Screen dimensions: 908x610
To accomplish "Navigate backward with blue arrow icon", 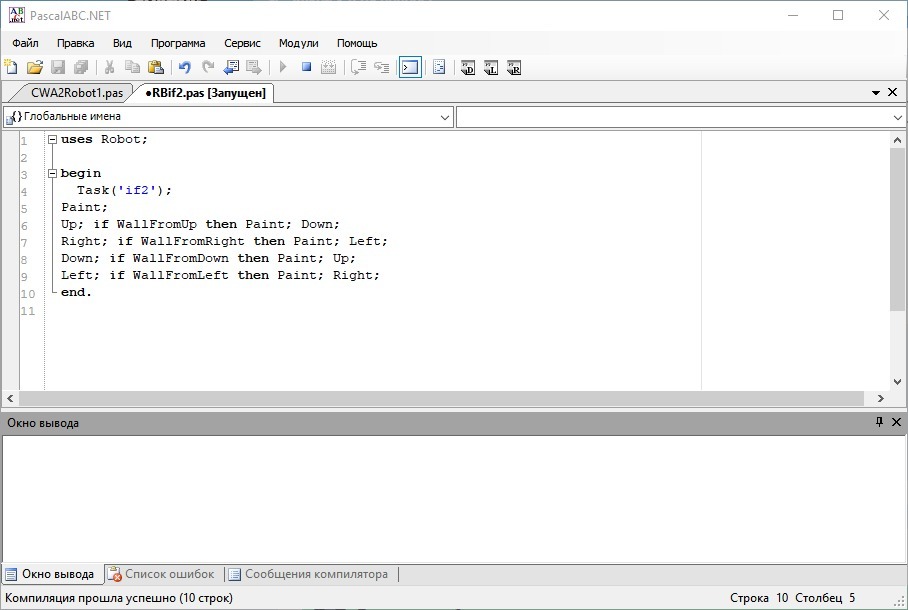I will (231, 68).
